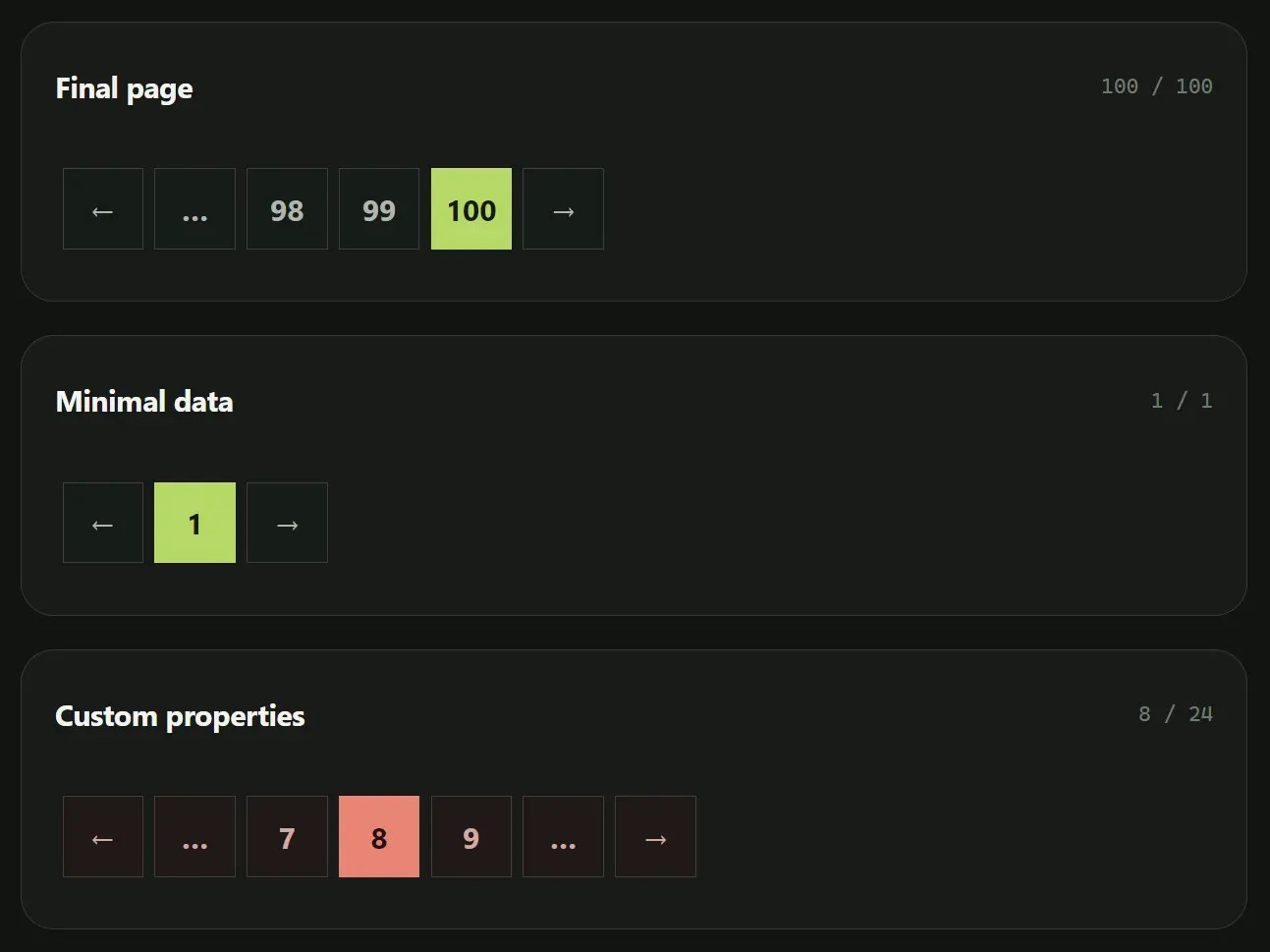Go to page 7 in Custom properties
1270x952 pixels.
pyautogui.click(x=287, y=836)
